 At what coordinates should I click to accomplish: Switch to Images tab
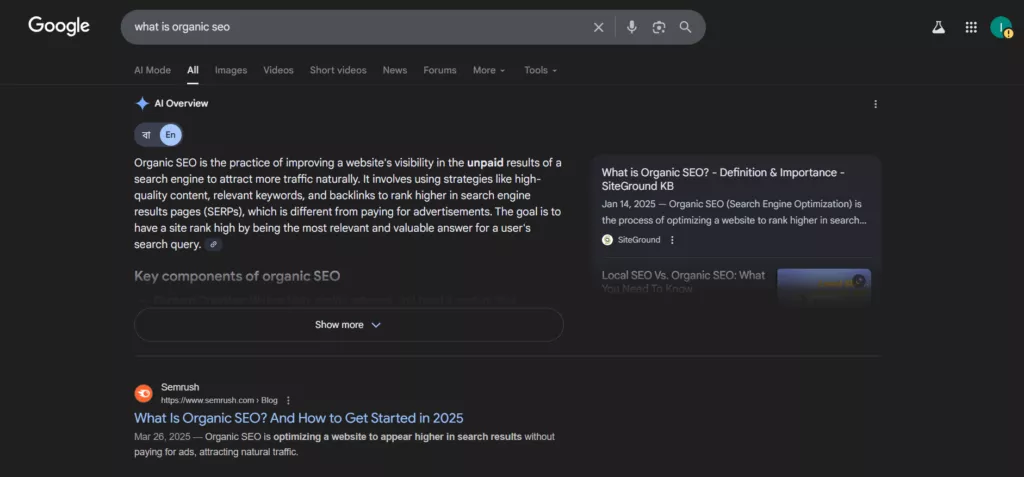[231, 71]
